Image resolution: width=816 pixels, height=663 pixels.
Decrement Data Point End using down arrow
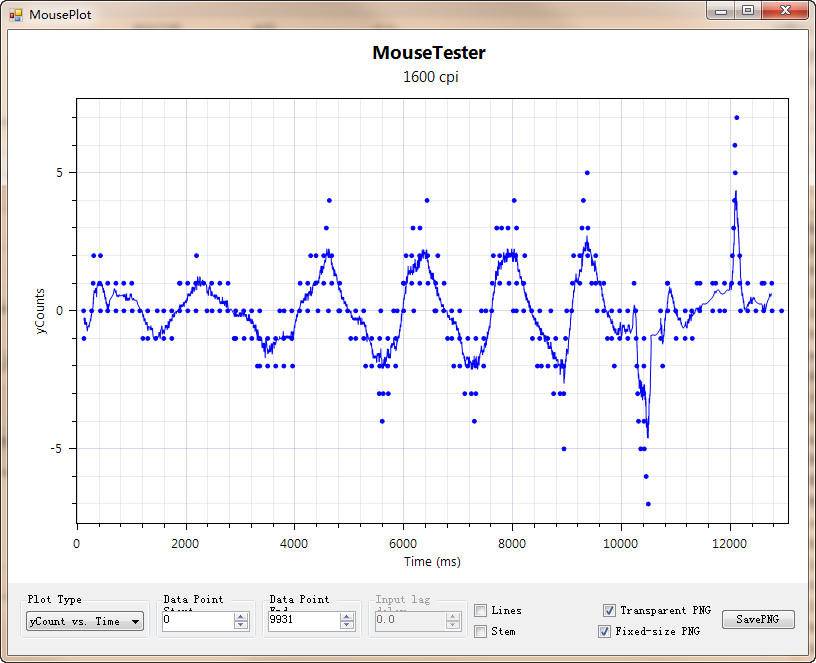point(347,625)
